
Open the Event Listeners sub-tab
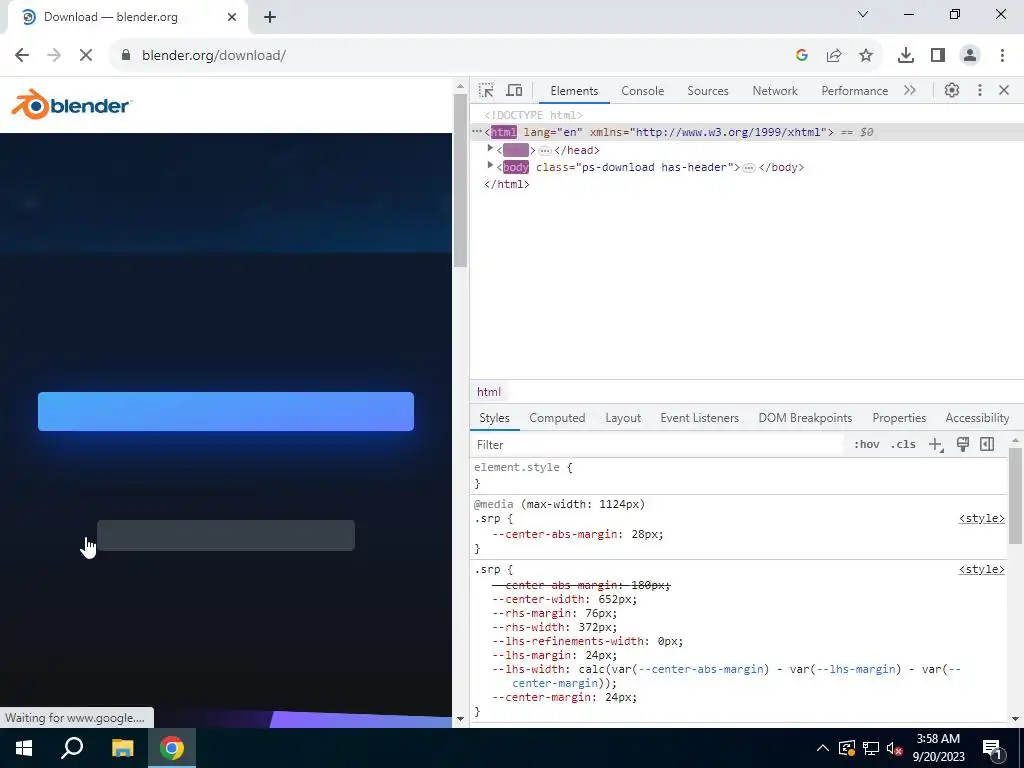pos(699,418)
